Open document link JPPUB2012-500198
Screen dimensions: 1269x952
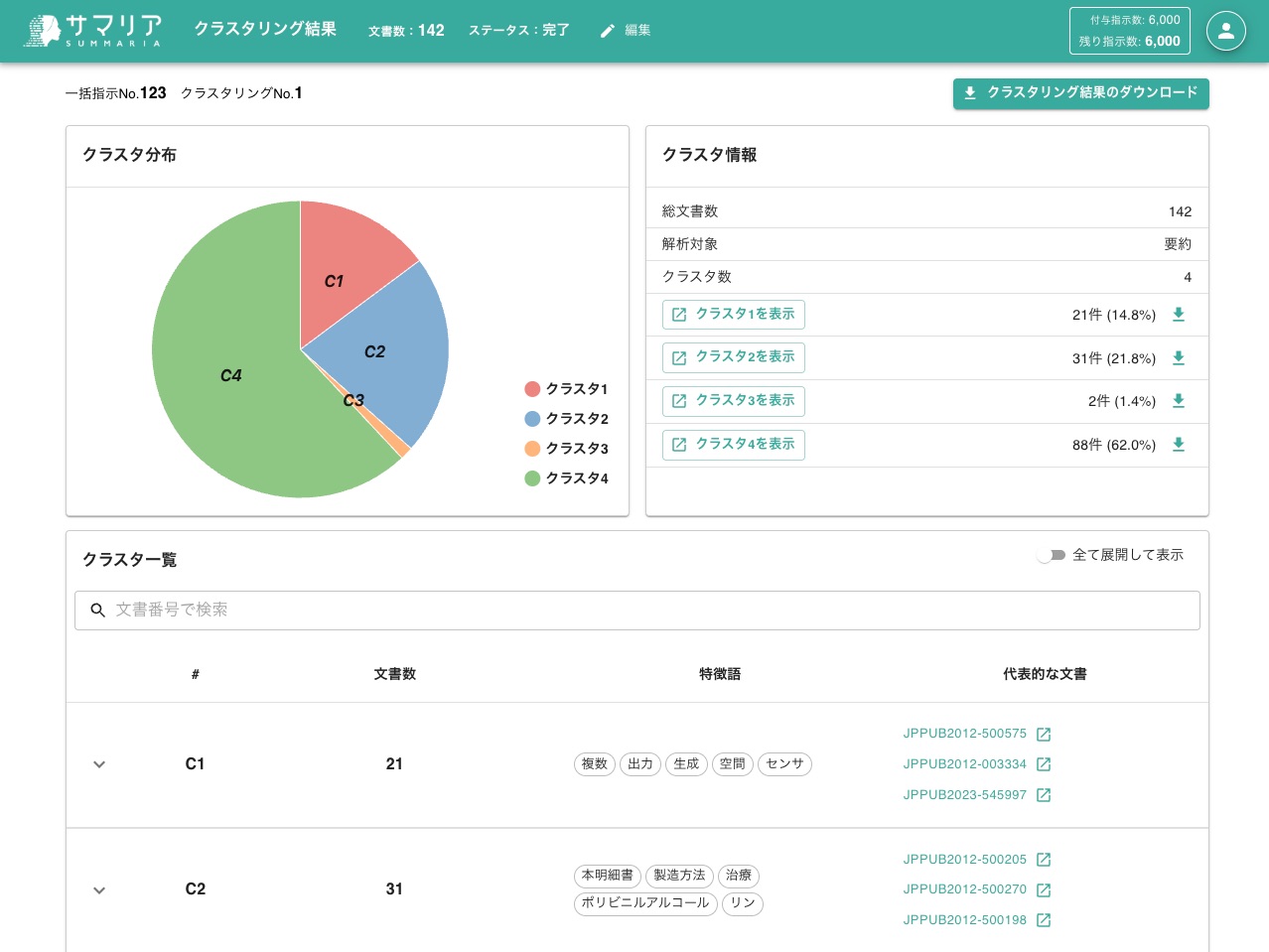[965, 920]
